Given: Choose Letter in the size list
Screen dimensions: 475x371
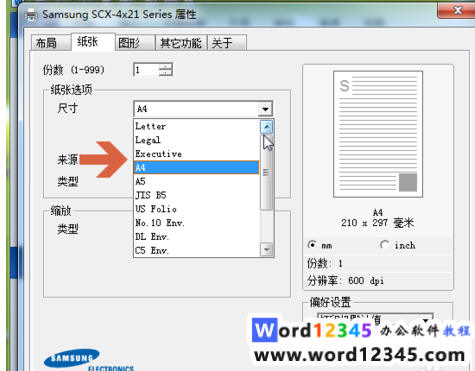Looking at the screenshot, I should [x=196, y=126].
